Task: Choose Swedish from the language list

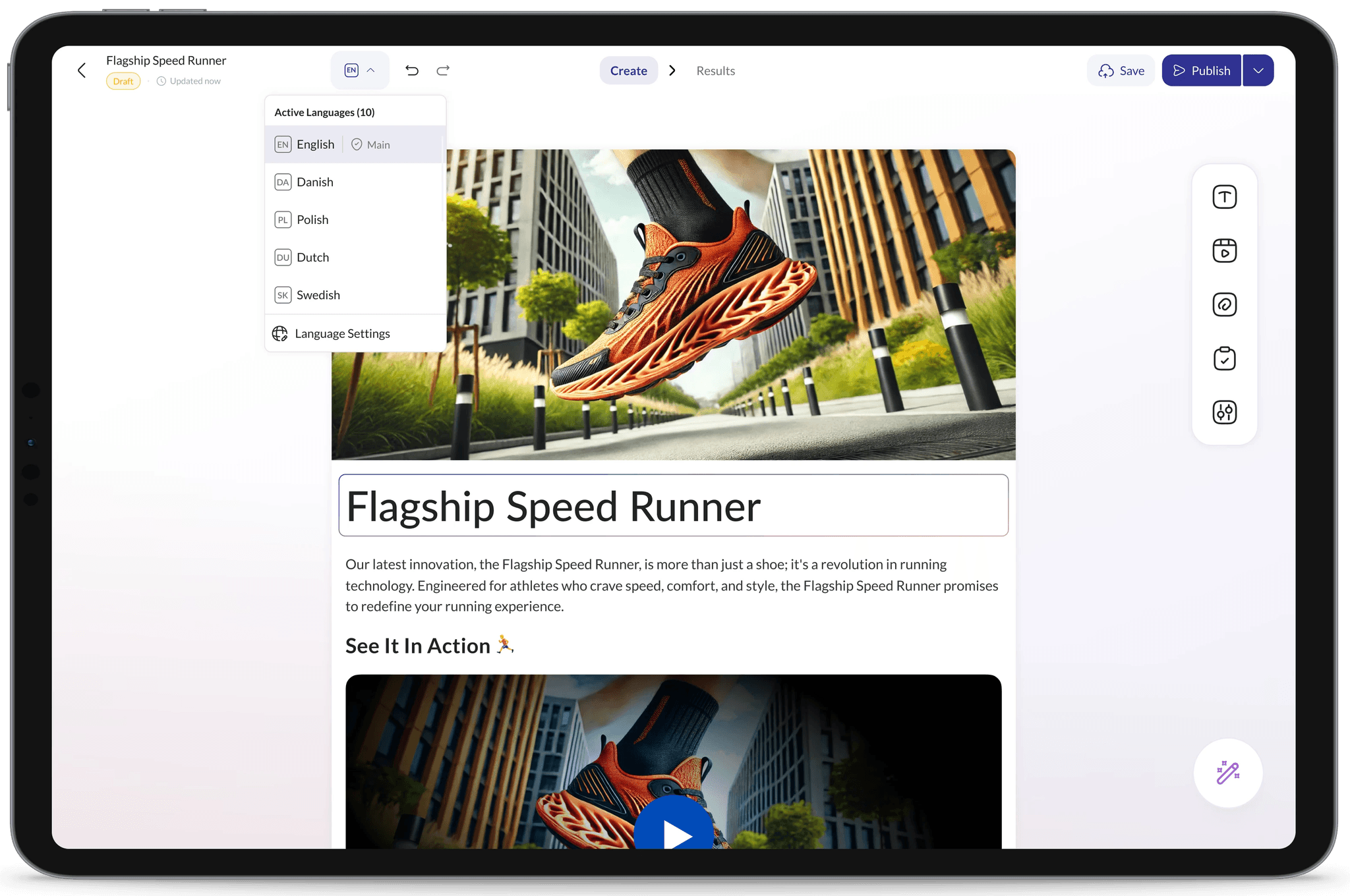Action: 318,295
